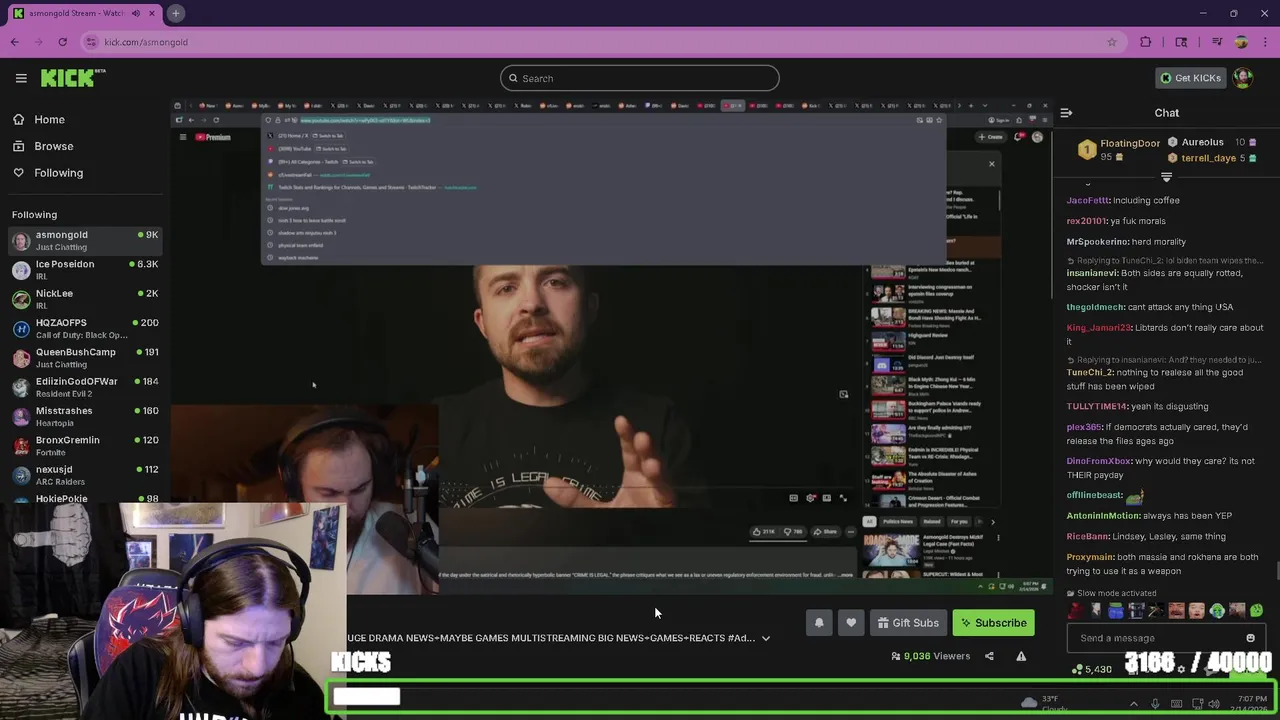
Task: View Aureolus gifter entry
Action: click(x=1211, y=142)
